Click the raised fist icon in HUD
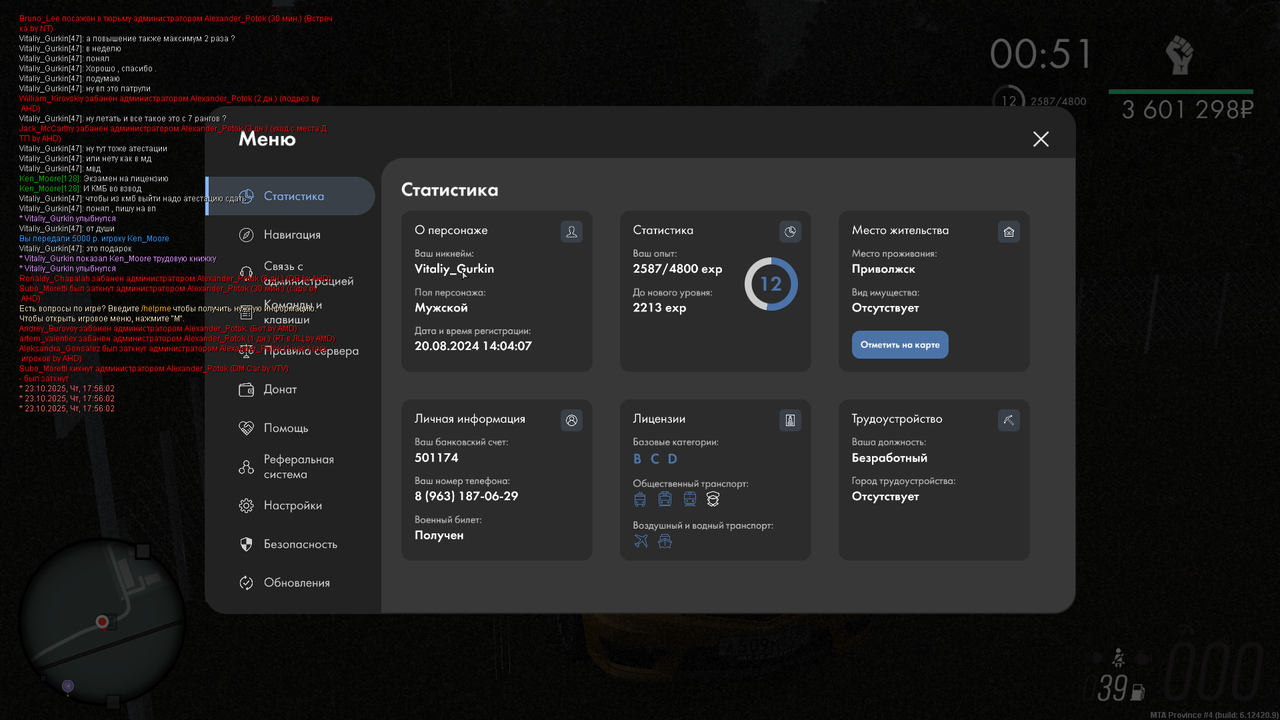Viewport: 1280px width, 720px height. coord(1180,54)
